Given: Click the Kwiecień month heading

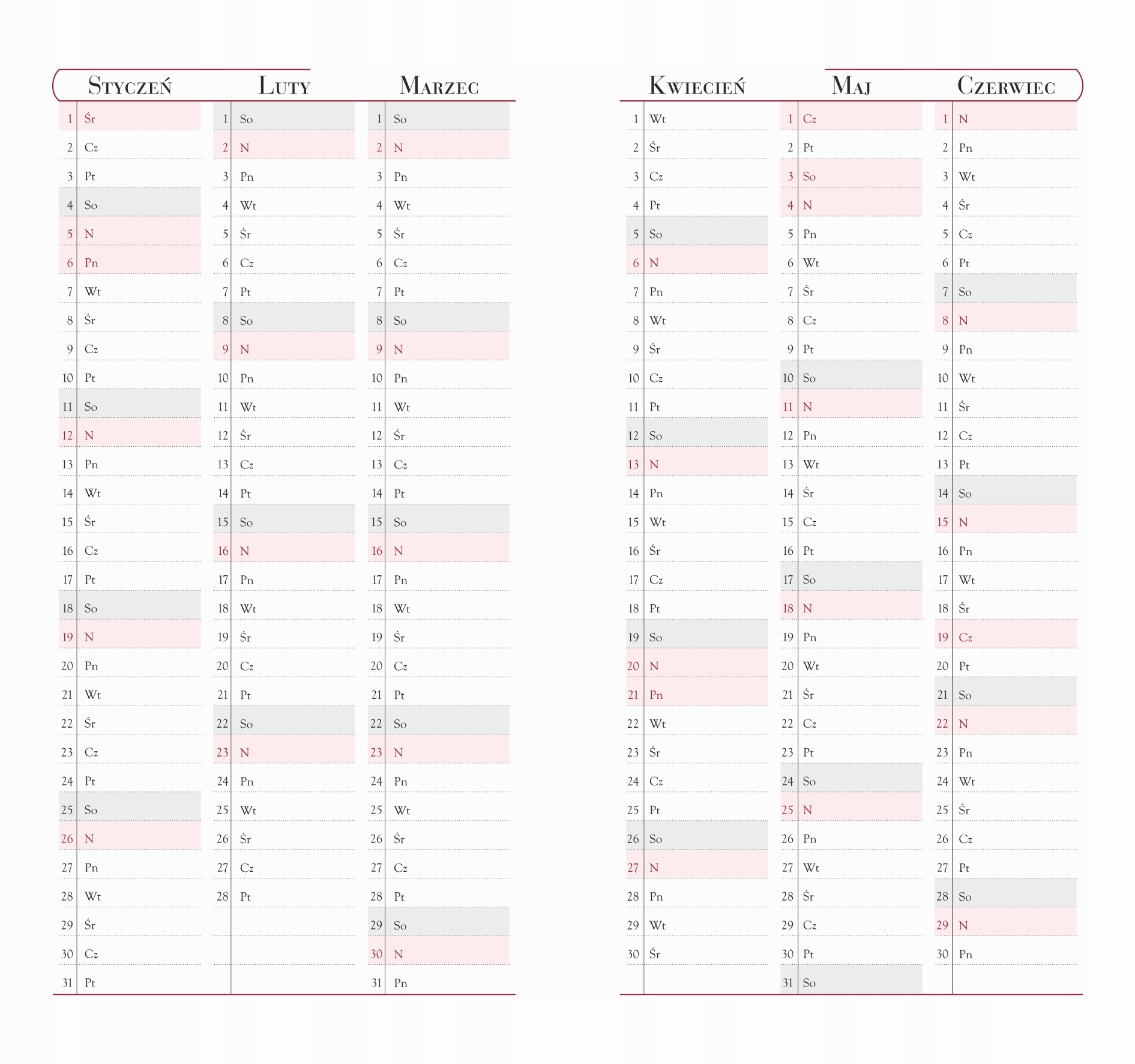Looking at the screenshot, I should tap(697, 86).
